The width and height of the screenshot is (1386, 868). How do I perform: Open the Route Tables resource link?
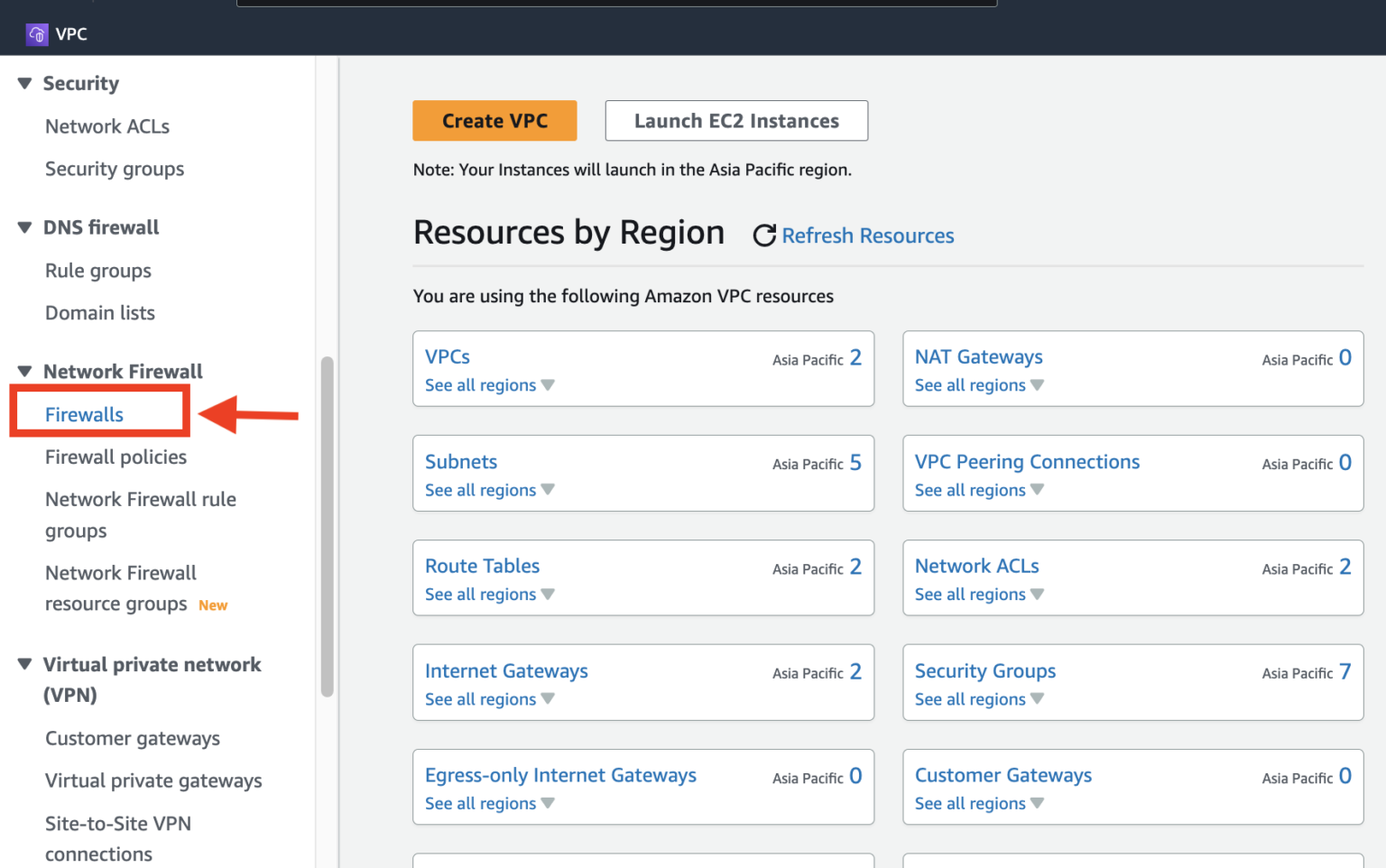[x=482, y=566]
